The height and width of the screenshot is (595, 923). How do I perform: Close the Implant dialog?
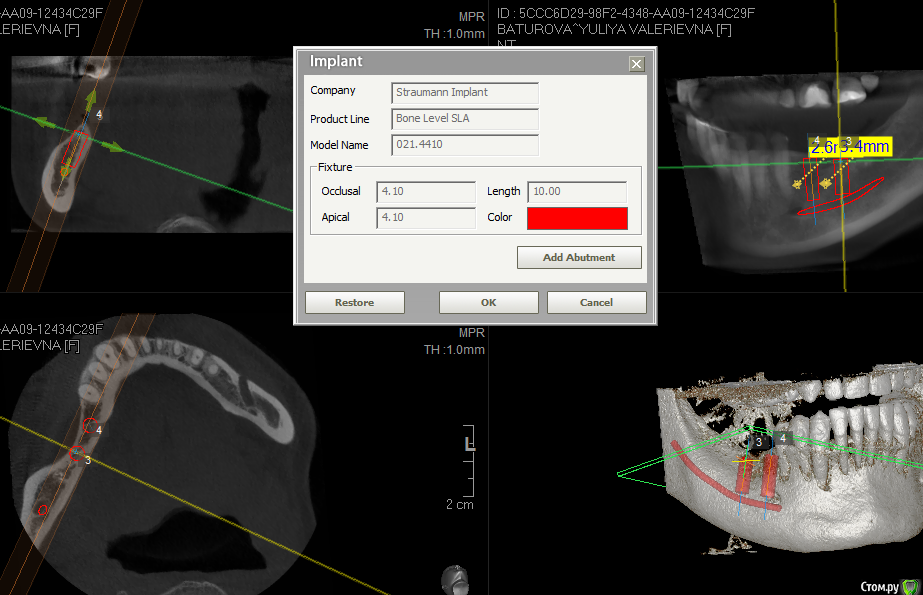click(x=636, y=63)
